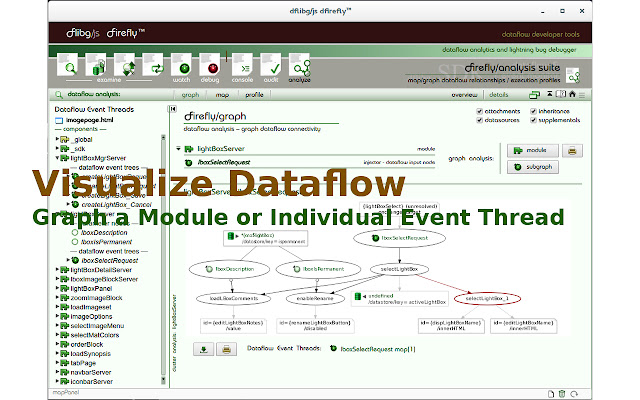Select the analyze graph tool icon

(300, 65)
